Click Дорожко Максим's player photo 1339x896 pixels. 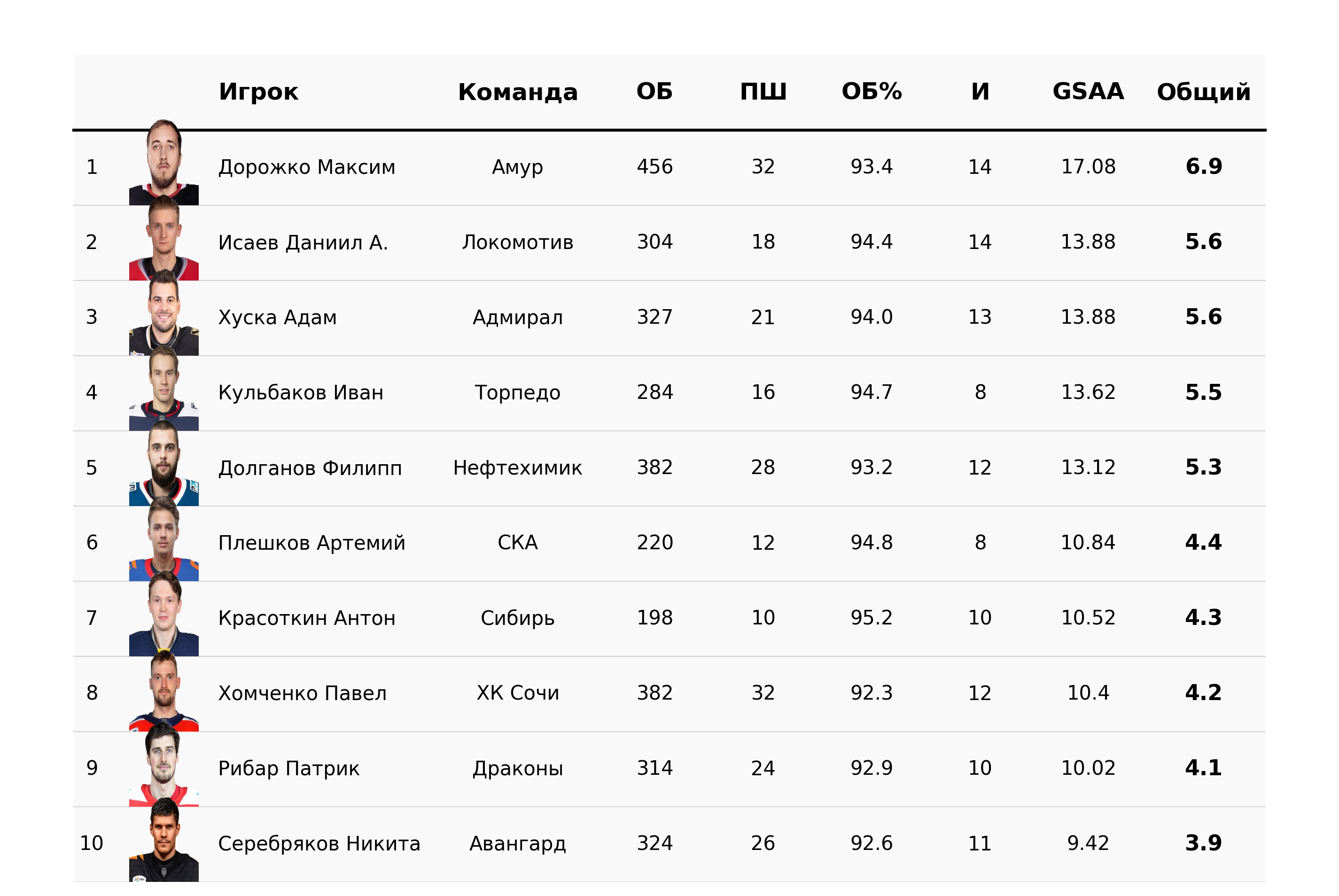pos(163,163)
